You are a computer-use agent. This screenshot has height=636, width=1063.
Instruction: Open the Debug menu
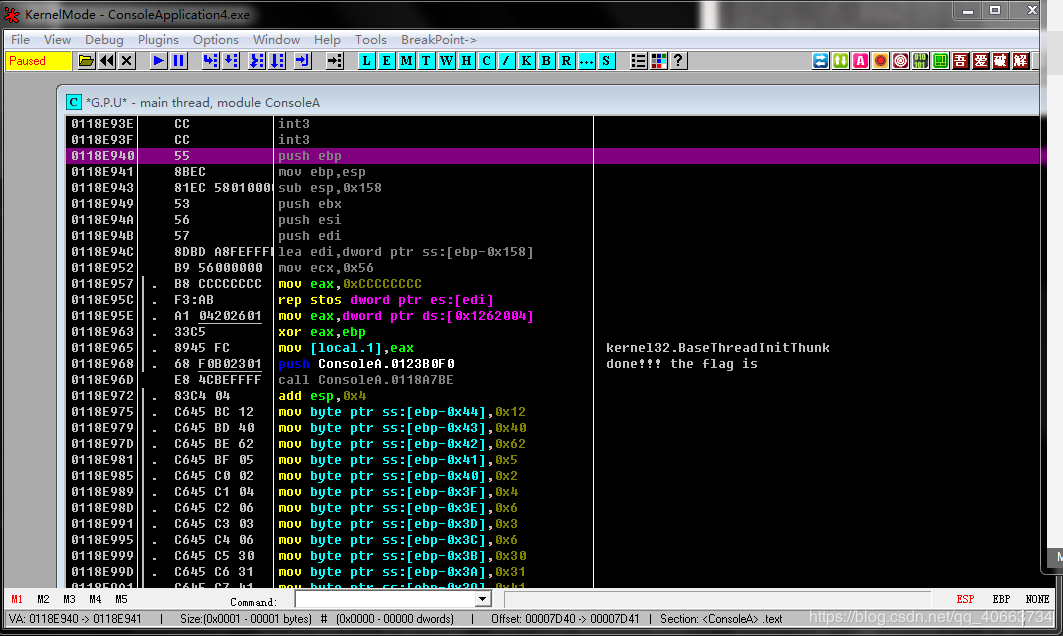click(x=104, y=40)
